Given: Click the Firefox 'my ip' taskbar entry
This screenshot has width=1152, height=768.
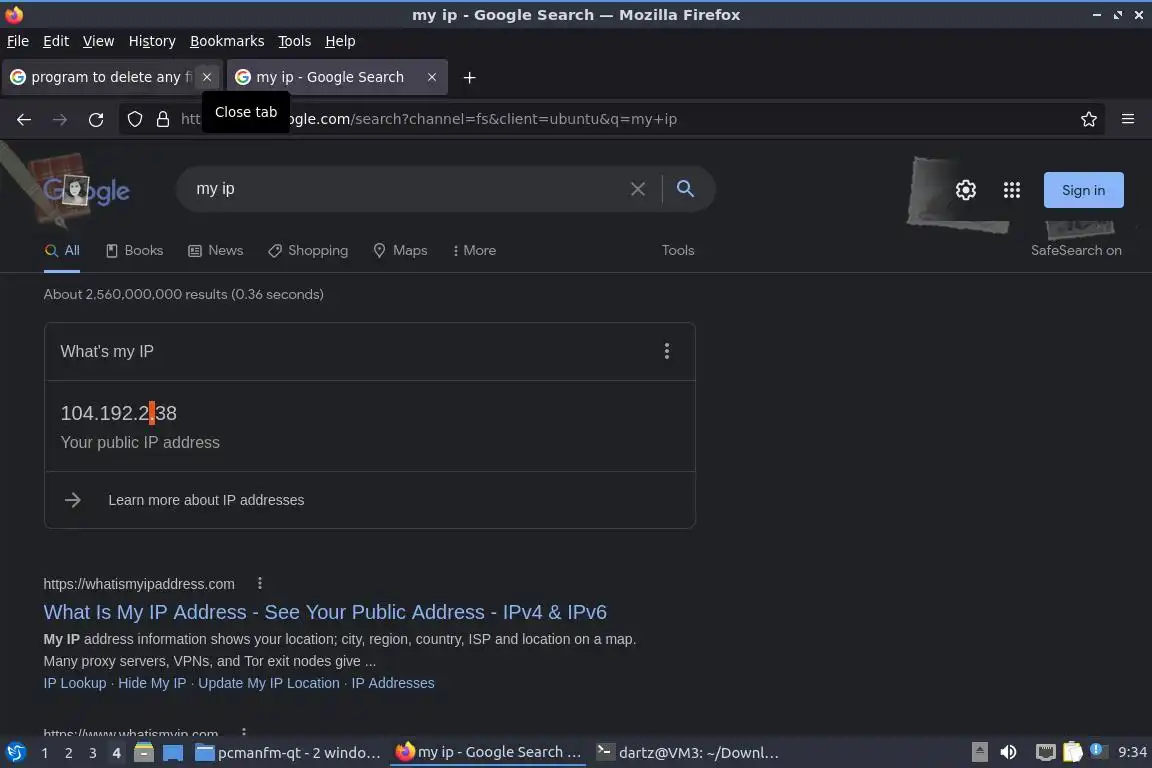Looking at the screenshot, I should [489, 753].
